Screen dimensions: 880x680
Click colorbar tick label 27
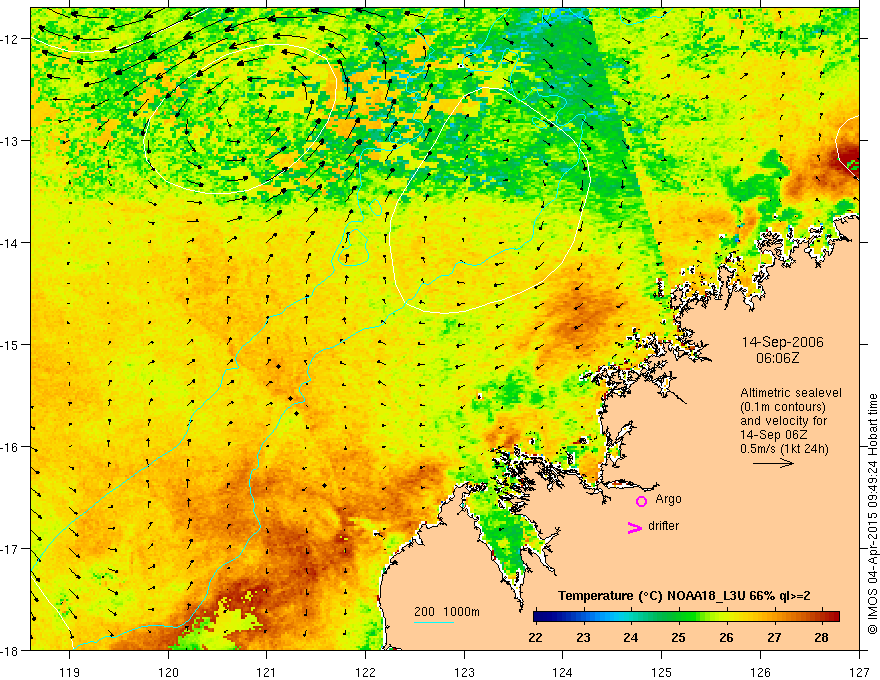(x=774, y=638)
